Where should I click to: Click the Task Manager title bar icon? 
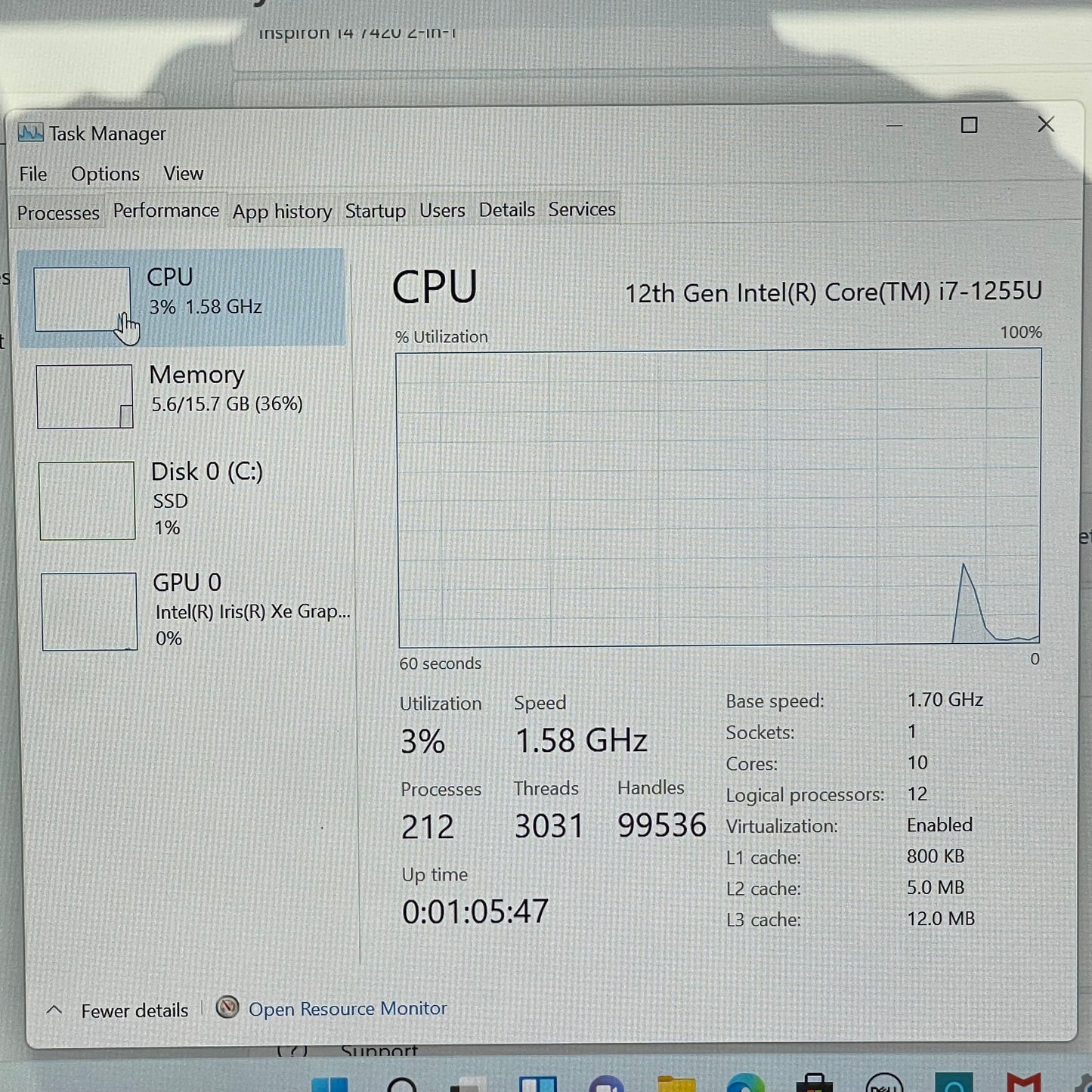pos(30,133)
